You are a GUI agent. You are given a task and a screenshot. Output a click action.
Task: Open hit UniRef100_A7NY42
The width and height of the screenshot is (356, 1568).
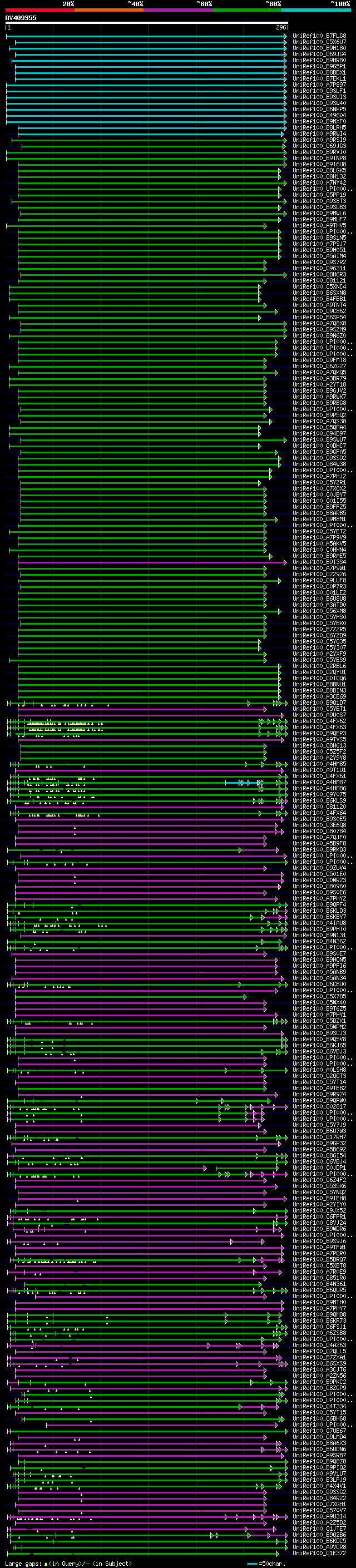pos(319,182)
